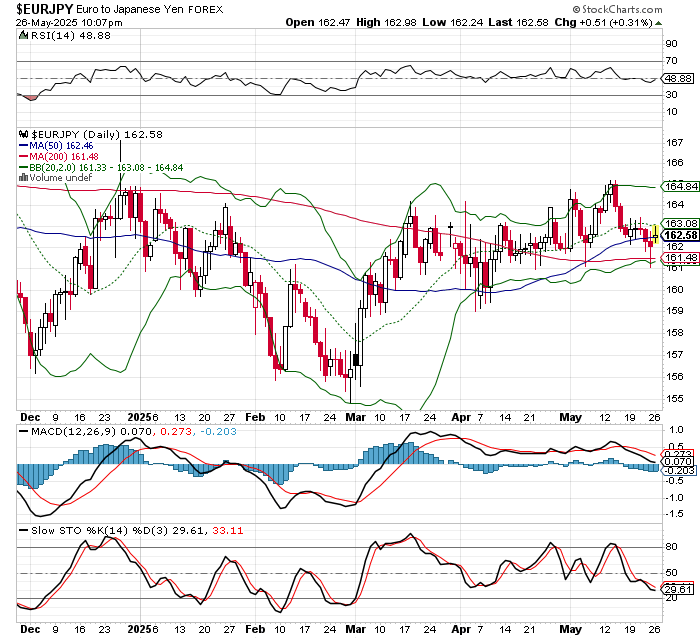Click the -1.5 MACD axis label
Screen dimensions: 700x639
pos(675,514)
